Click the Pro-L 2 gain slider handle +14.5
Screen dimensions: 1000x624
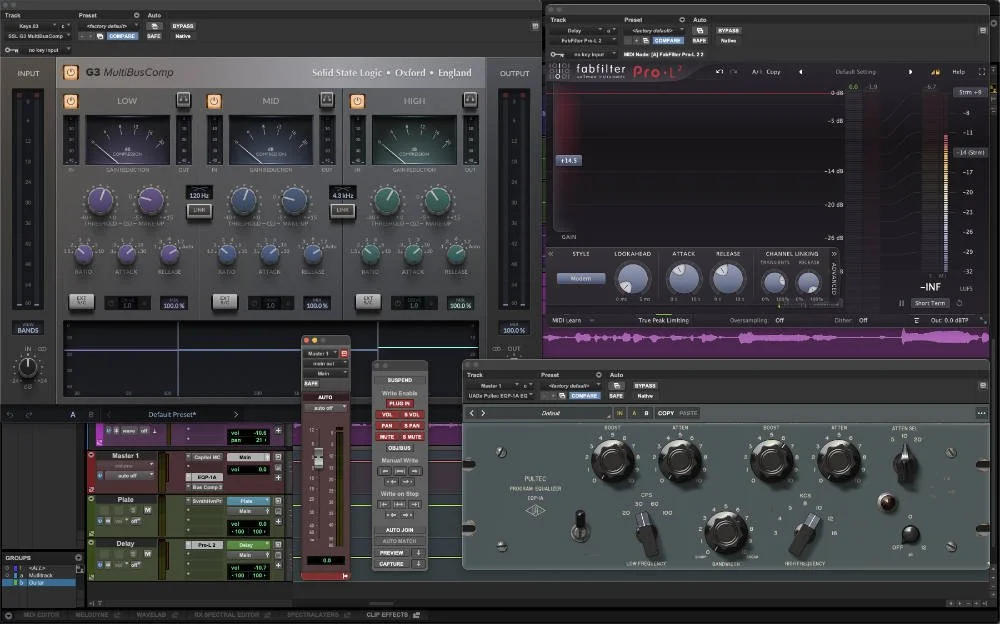(569, 160)
